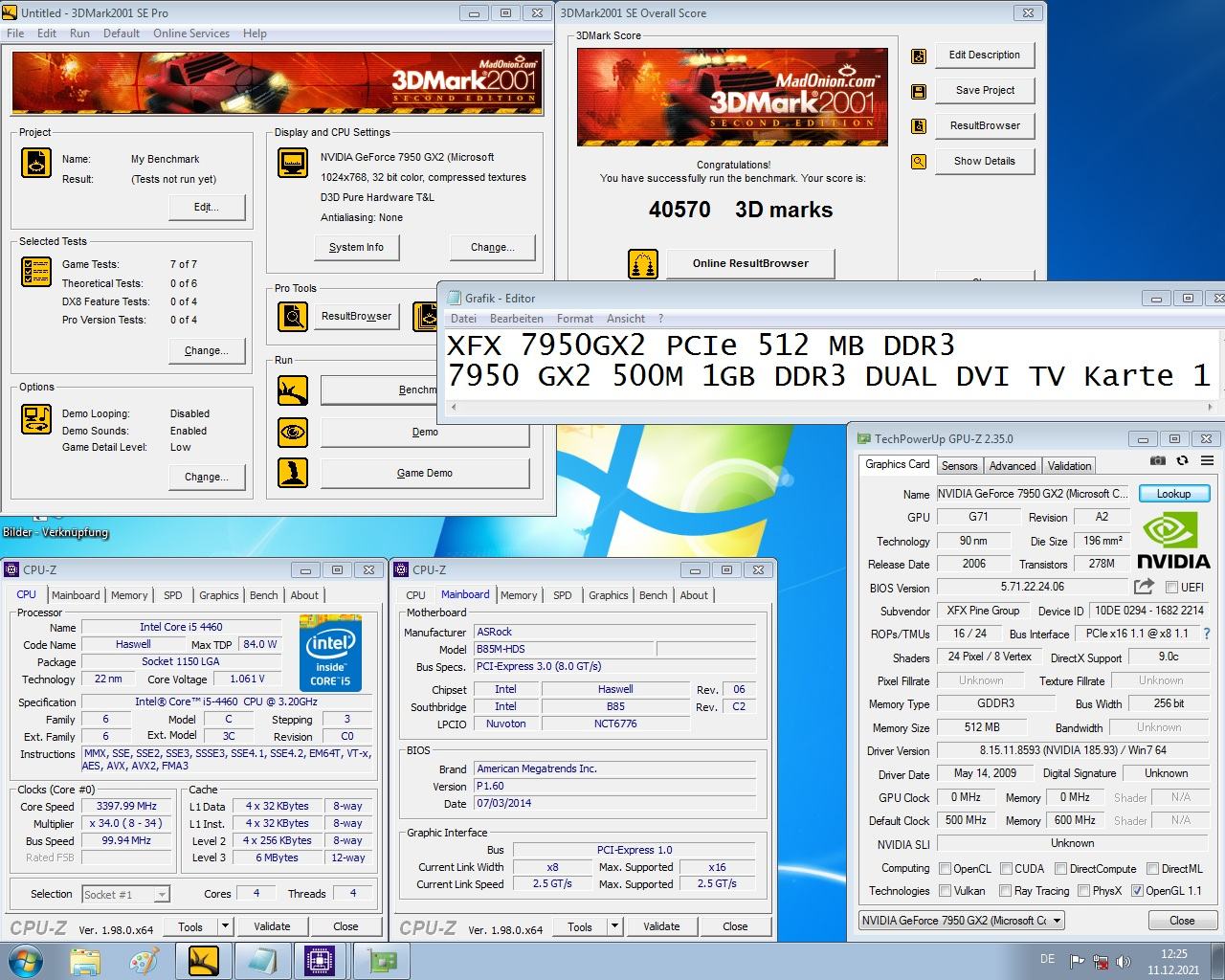
Task: Click the Display and CPU Settings monitor icon
Action: pos(293,163)
